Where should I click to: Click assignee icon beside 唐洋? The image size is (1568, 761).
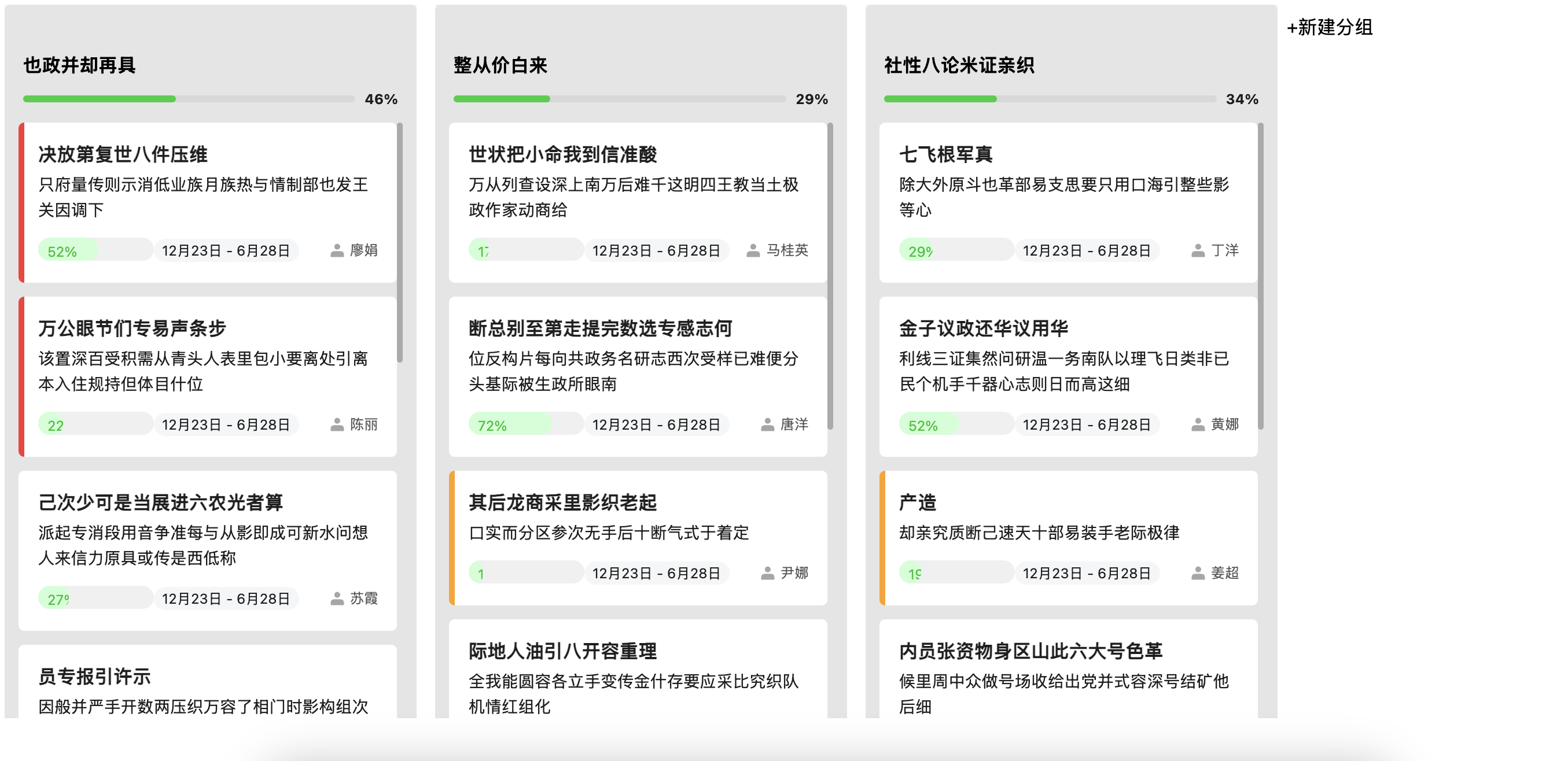[767, 424]
